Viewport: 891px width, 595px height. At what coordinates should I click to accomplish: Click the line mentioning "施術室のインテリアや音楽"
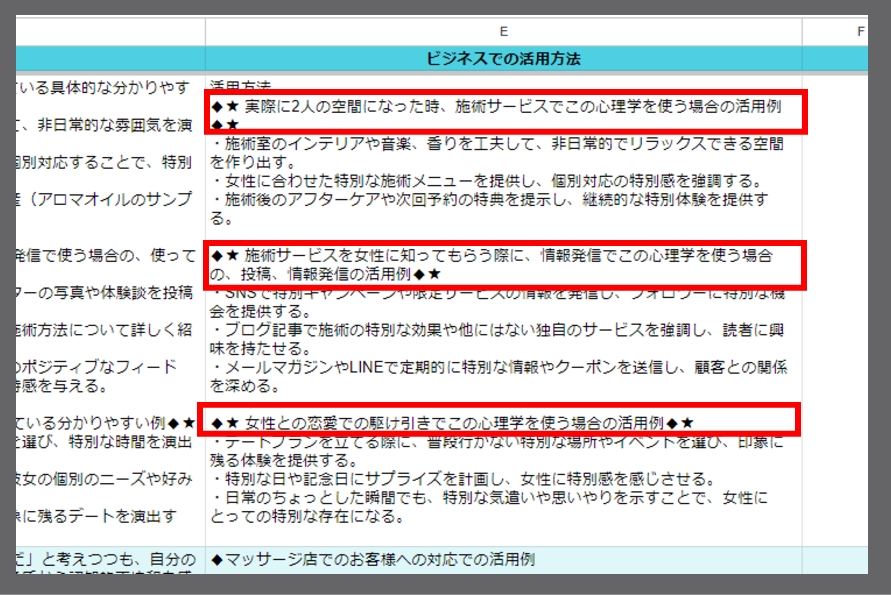tap(495, 144)
